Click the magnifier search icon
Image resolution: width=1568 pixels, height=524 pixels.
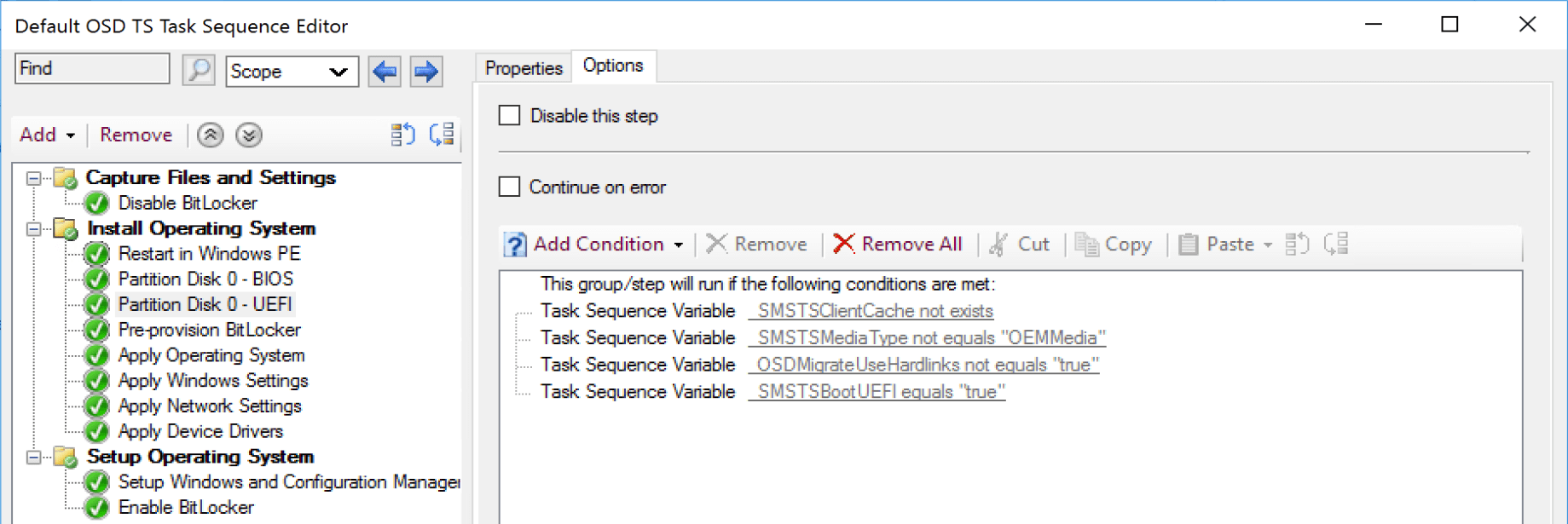point(199,70)
